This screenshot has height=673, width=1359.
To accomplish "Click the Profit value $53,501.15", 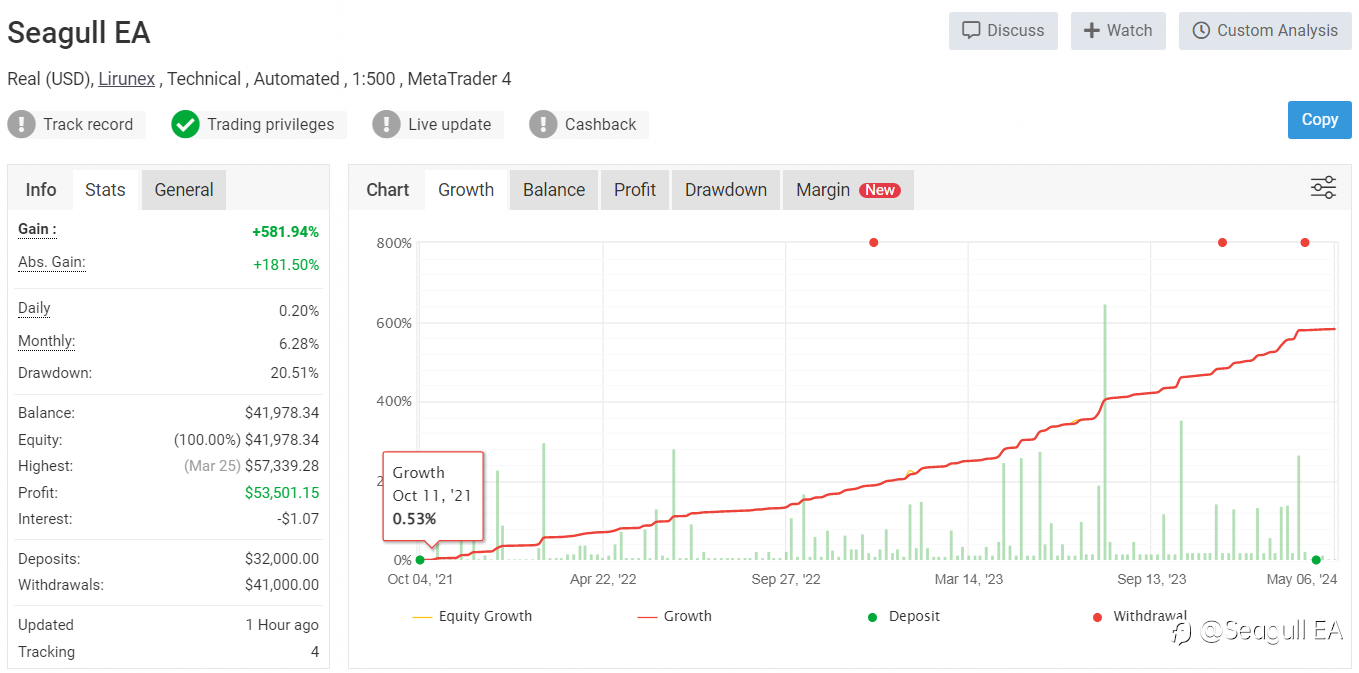I will coord(282,493).
